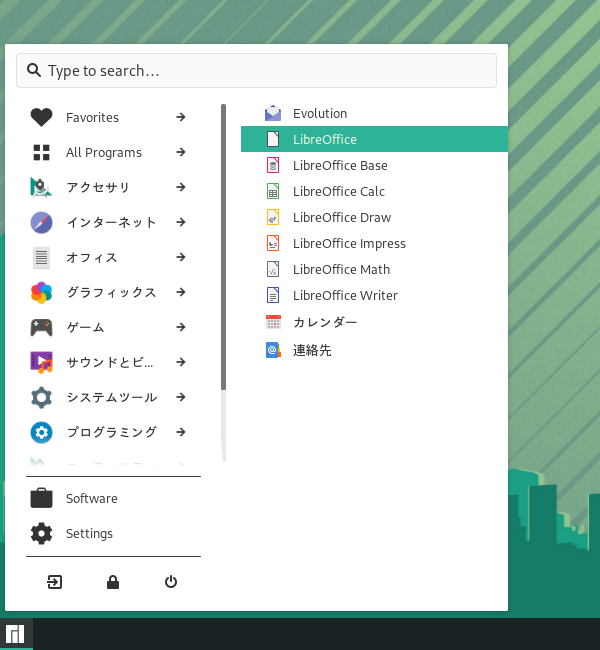Expand サウンドとビ... category arrow
This screenshot has width=600, height=650.
(x=180, y=363)
